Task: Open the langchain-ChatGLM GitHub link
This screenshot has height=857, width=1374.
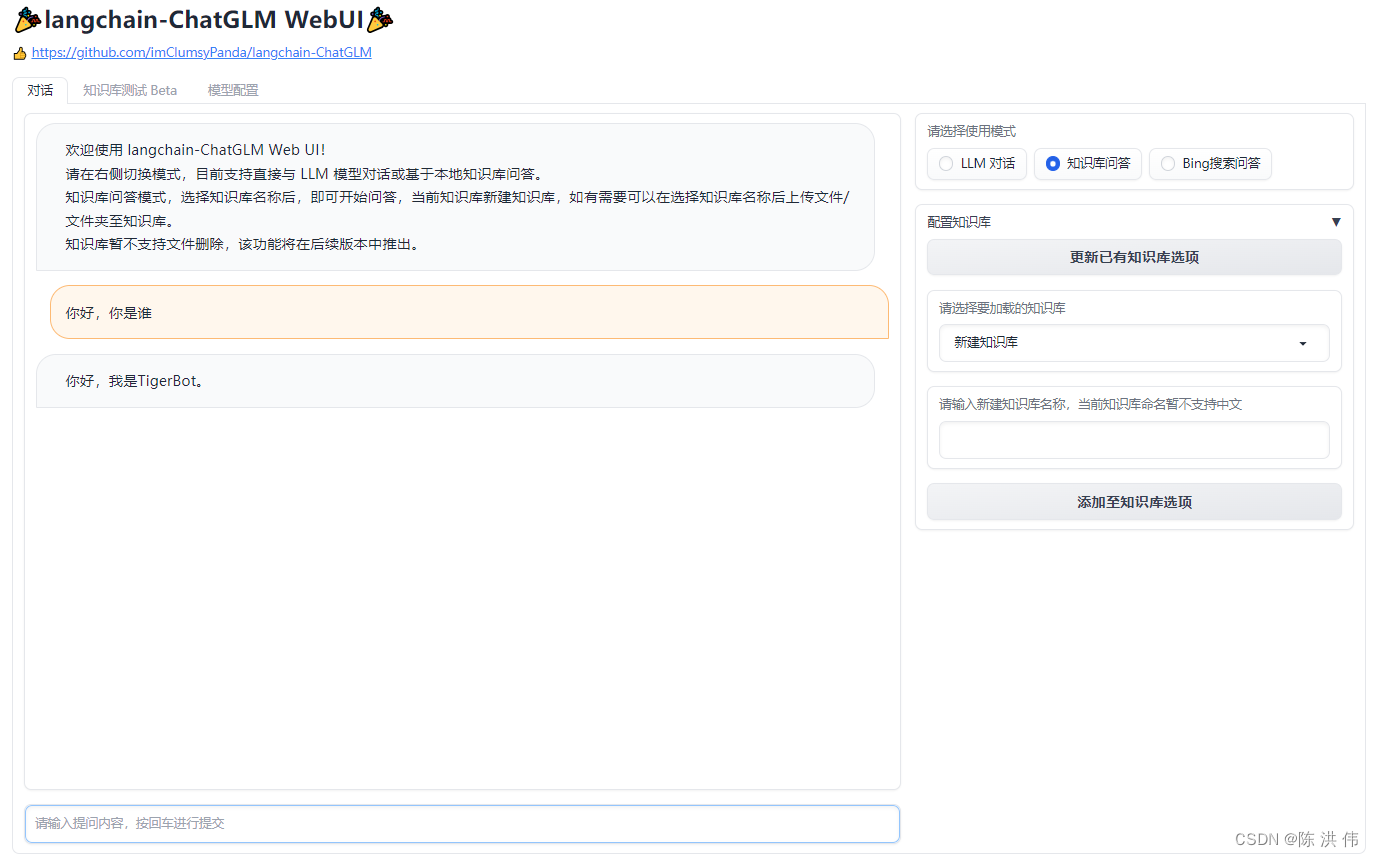Action: [201, 52]
